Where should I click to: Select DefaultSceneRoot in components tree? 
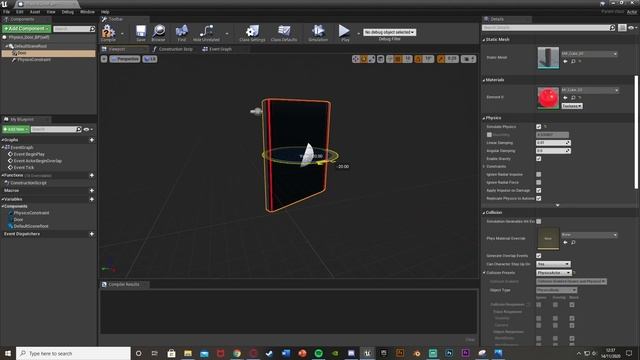[x=30, y=46]
